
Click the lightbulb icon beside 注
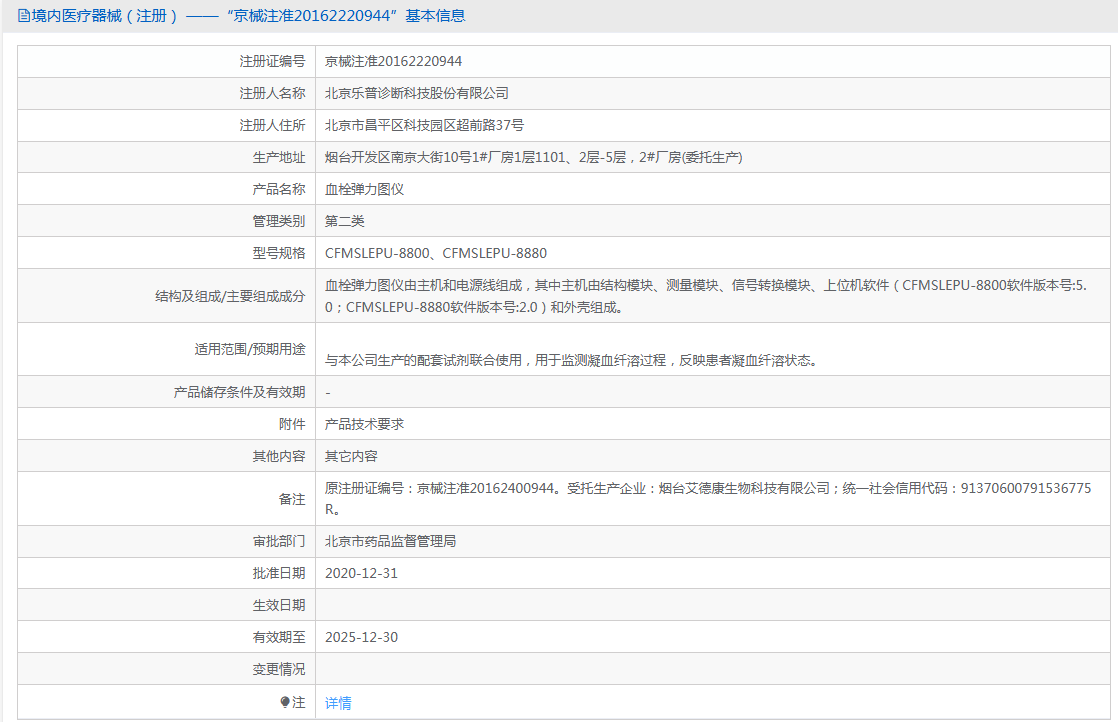285,703
